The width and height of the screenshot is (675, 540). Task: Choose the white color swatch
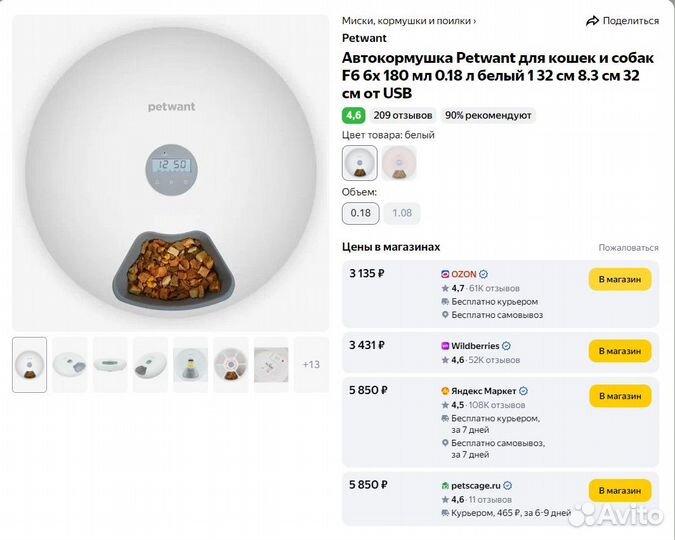[x=359, y=162]
